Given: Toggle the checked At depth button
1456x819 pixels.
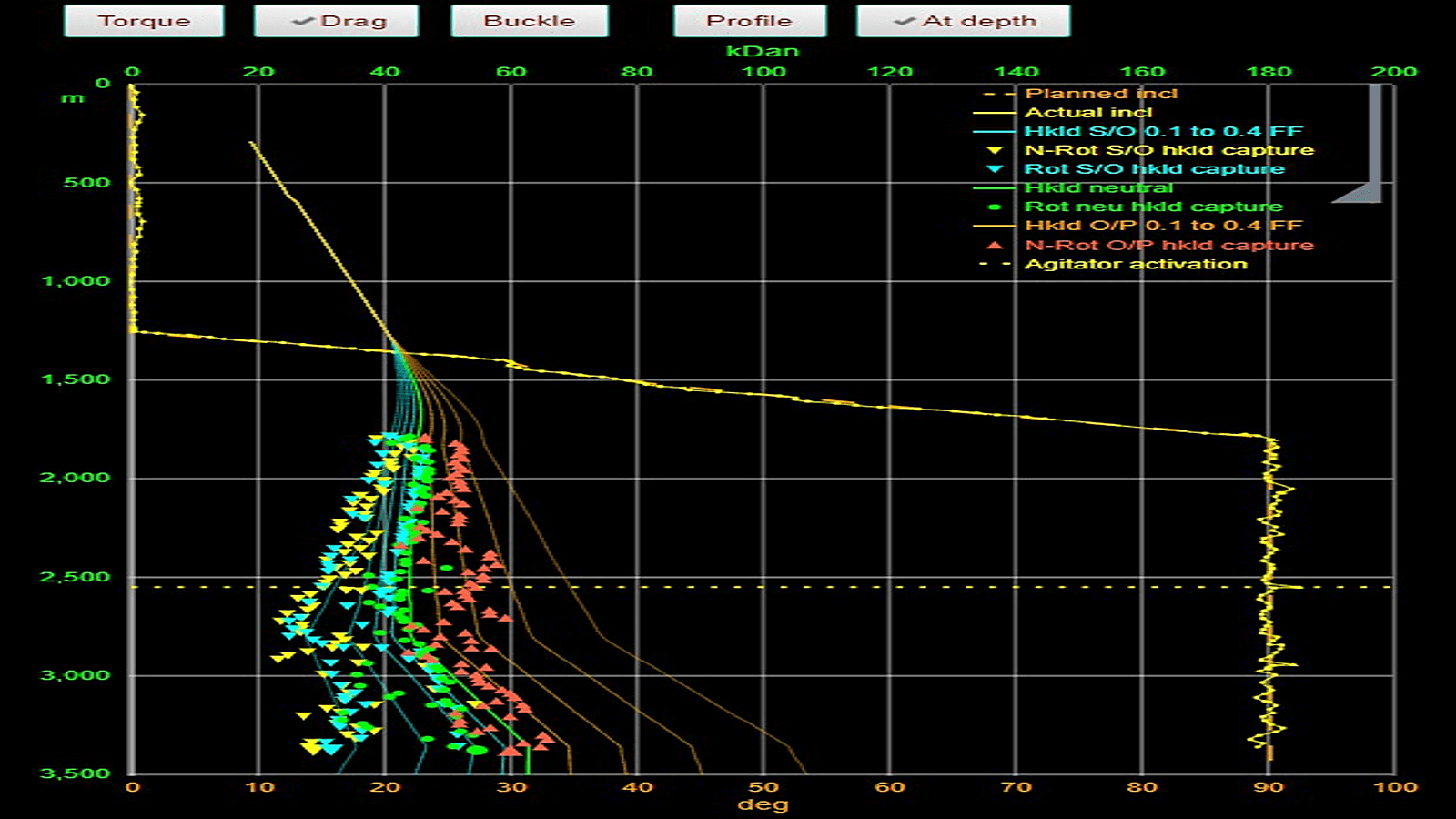Looking at the screenshot, I should tap(964, 21).
